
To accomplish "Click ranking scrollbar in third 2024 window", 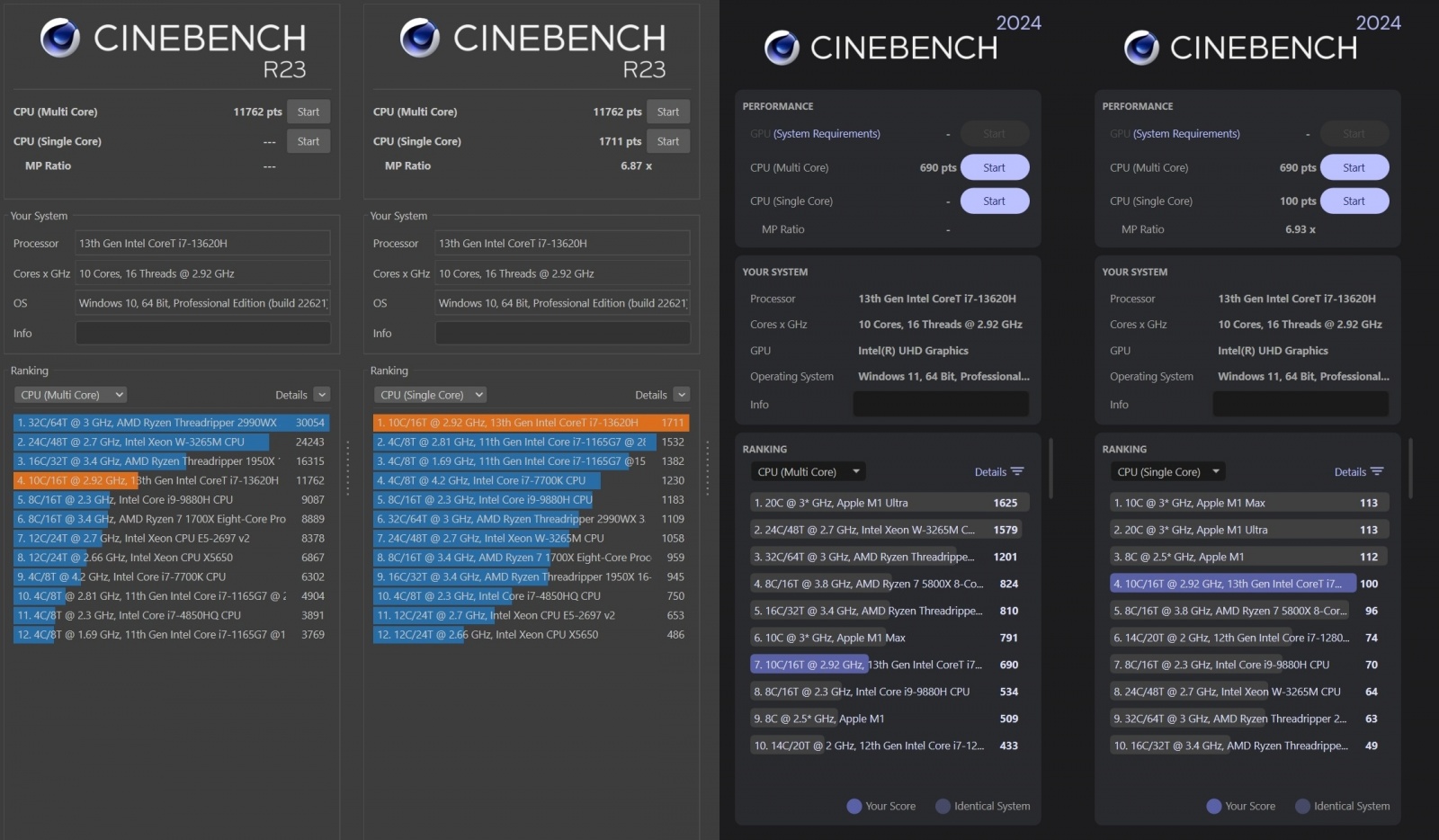I will click(x=1050, y=468).
